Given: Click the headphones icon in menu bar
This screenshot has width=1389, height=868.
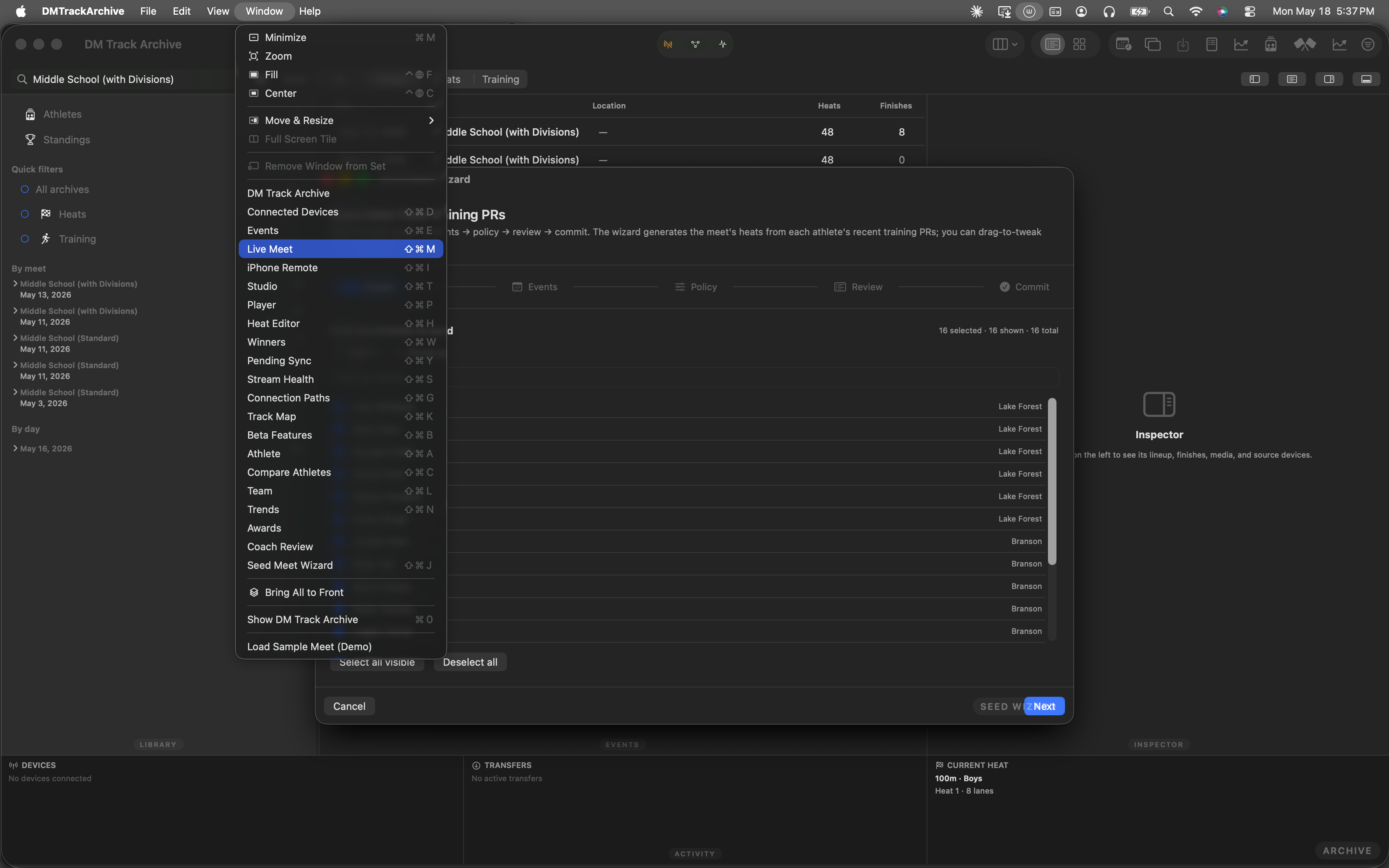Looking at the screenshot, I should pyautogui.click(x=1109, y=12).
